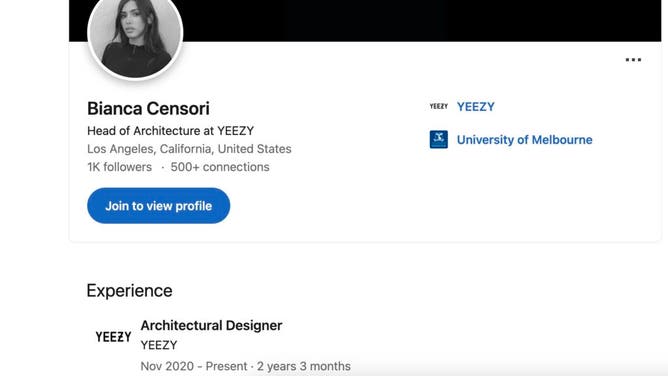
Task: Click the 500+ connections text
Action: tap(220, 167)
